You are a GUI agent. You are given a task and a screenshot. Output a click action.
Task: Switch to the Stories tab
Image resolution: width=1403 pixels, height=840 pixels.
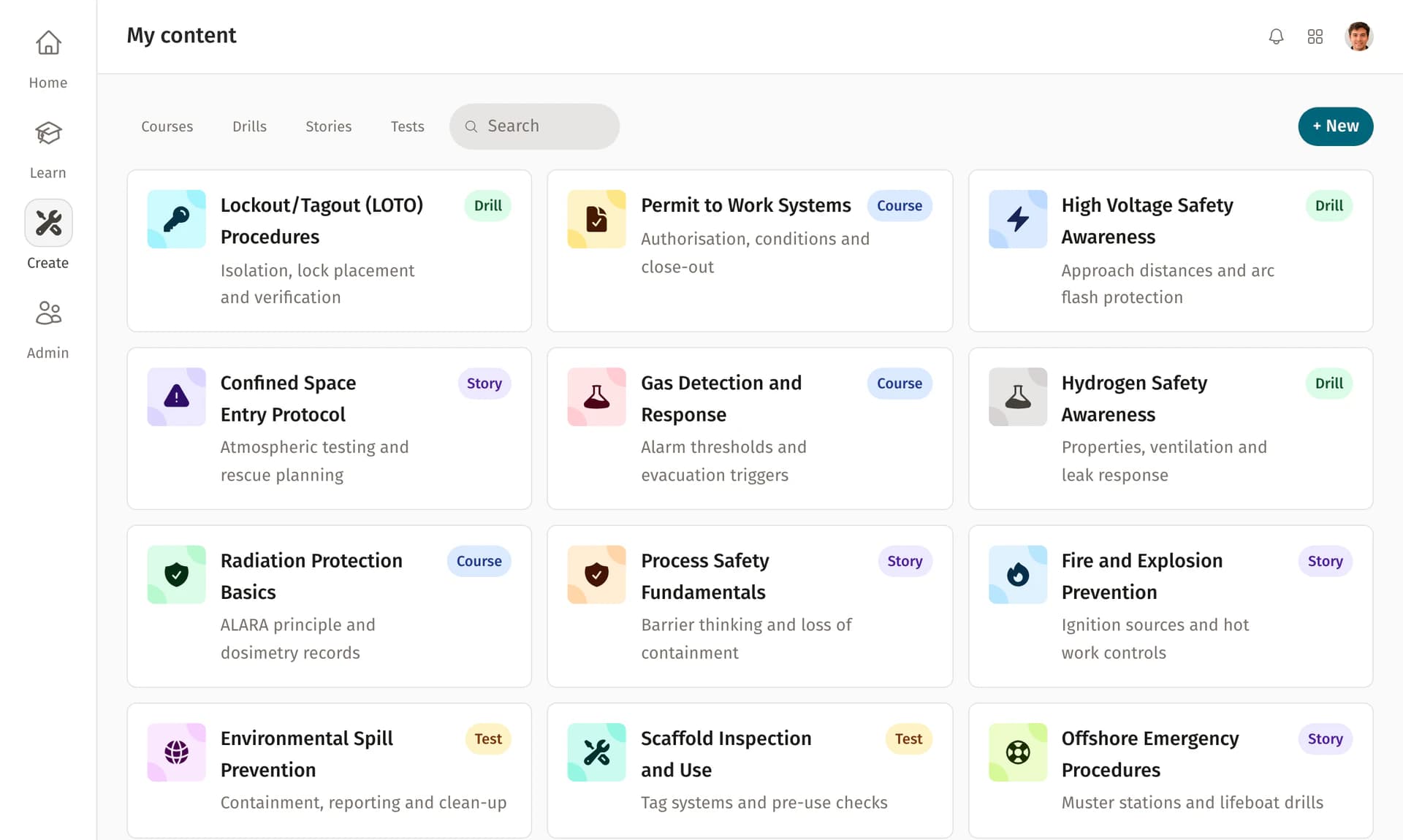tap(328, 126)
